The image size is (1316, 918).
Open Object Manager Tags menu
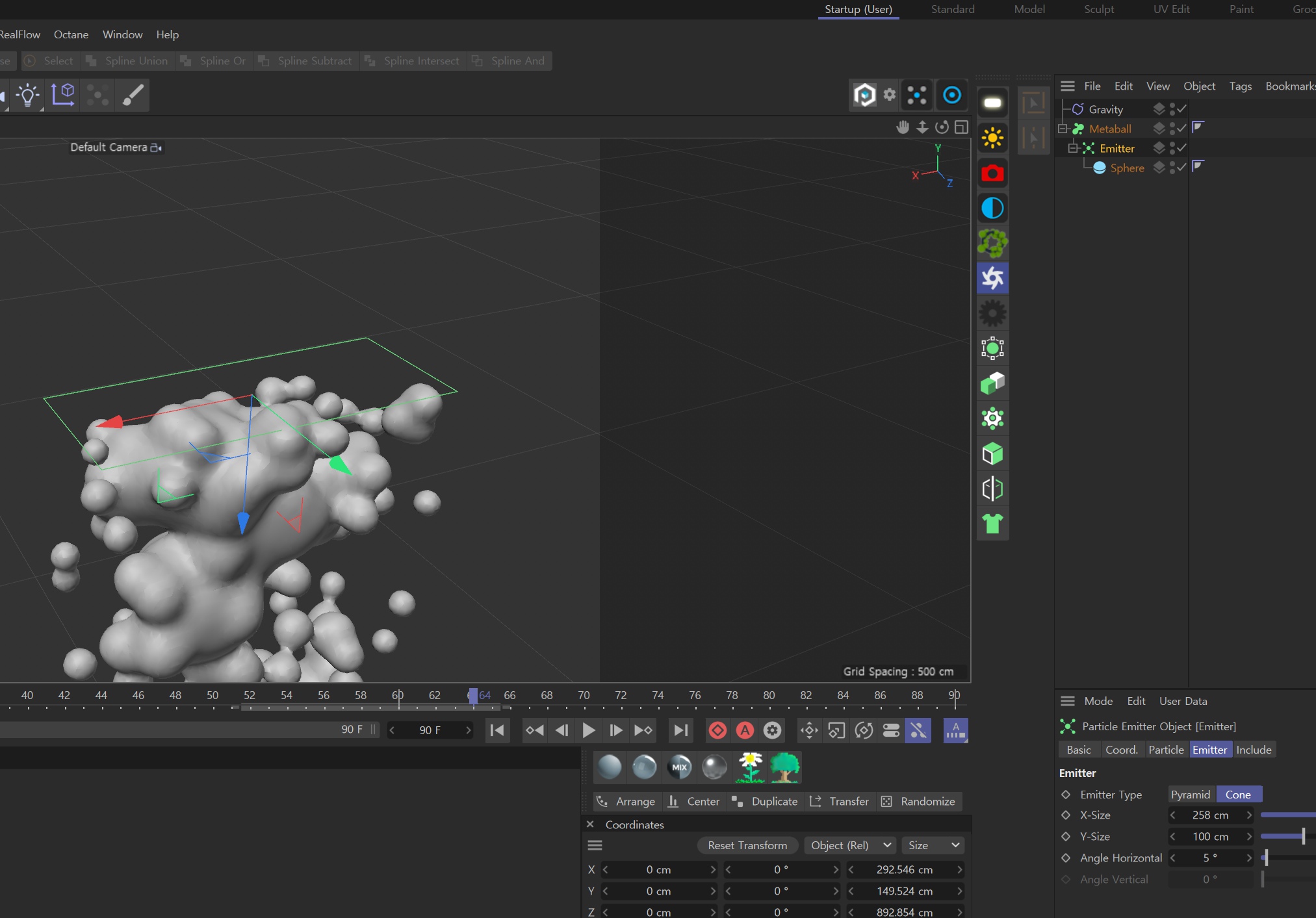pos(1240,86)
